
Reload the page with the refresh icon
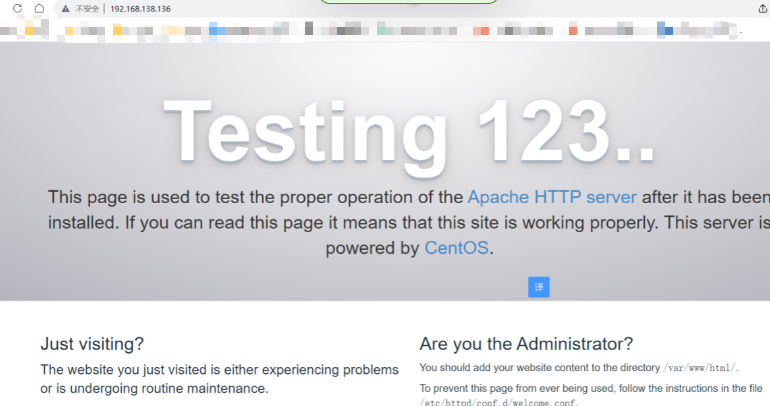tap(18, 8)
